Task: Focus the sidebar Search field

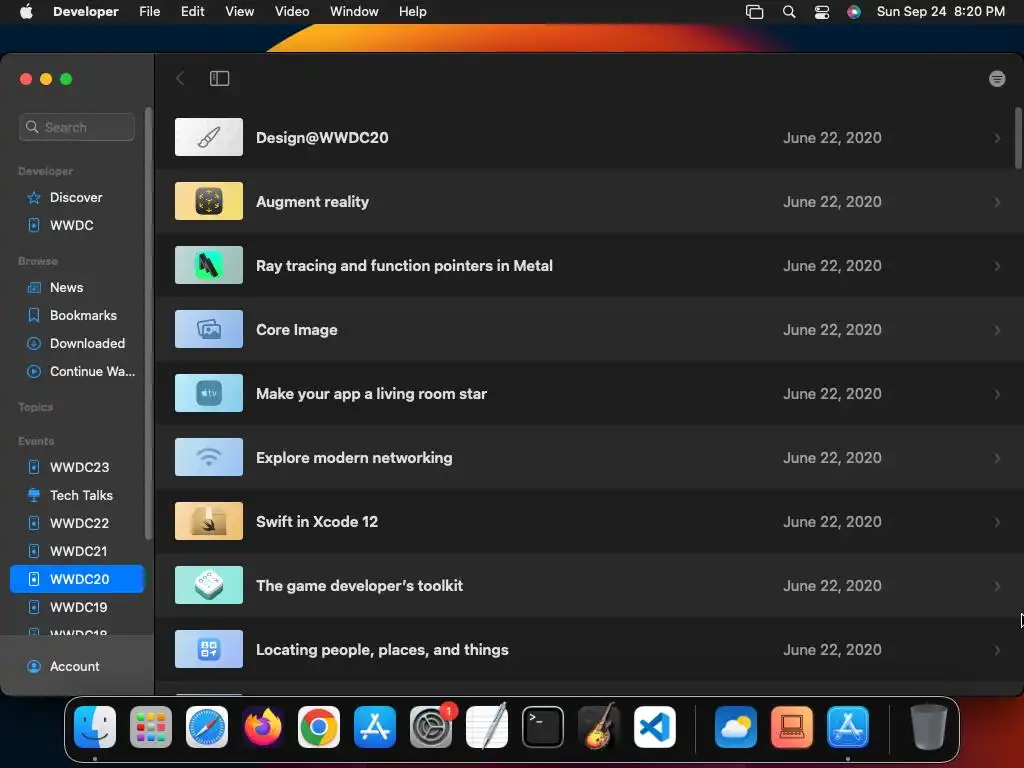Action: (77, 127)
